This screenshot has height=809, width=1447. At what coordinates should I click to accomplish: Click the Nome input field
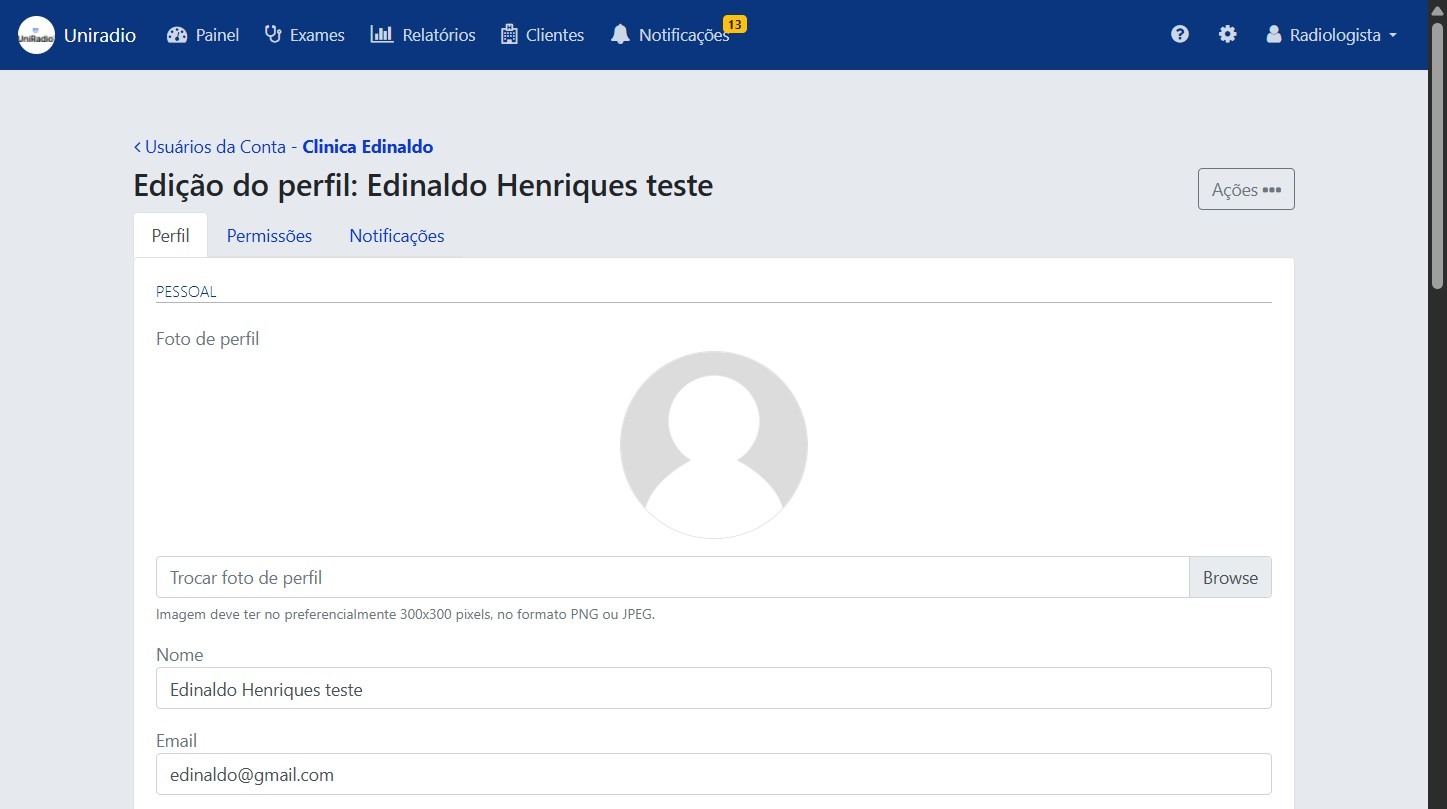click(x=713, y=688)
